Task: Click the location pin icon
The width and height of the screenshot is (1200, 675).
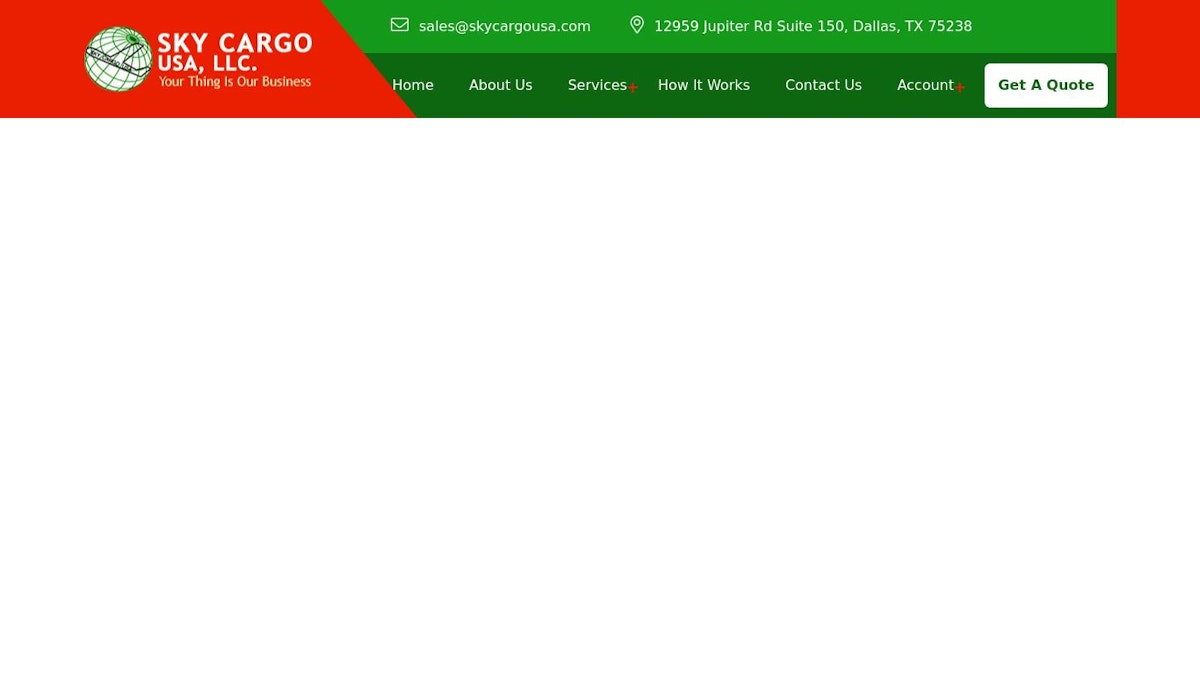Action: (637, 25)
